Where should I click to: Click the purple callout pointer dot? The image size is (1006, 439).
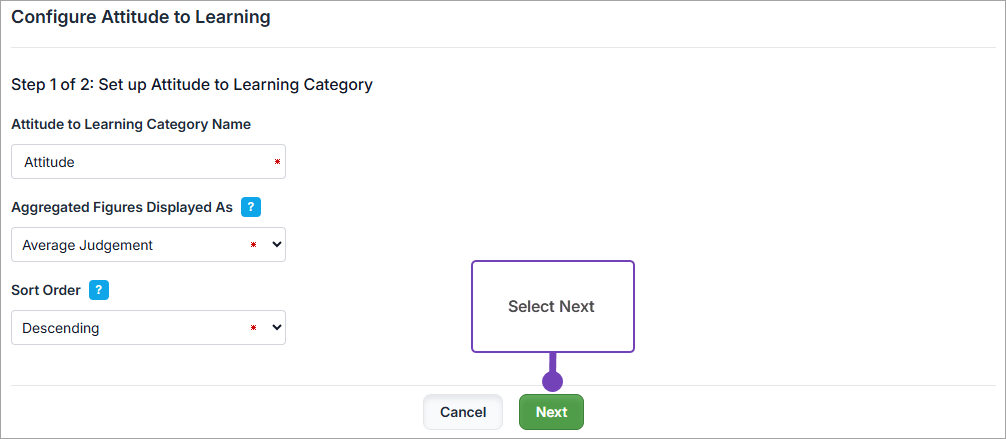[x=552, y=381]
